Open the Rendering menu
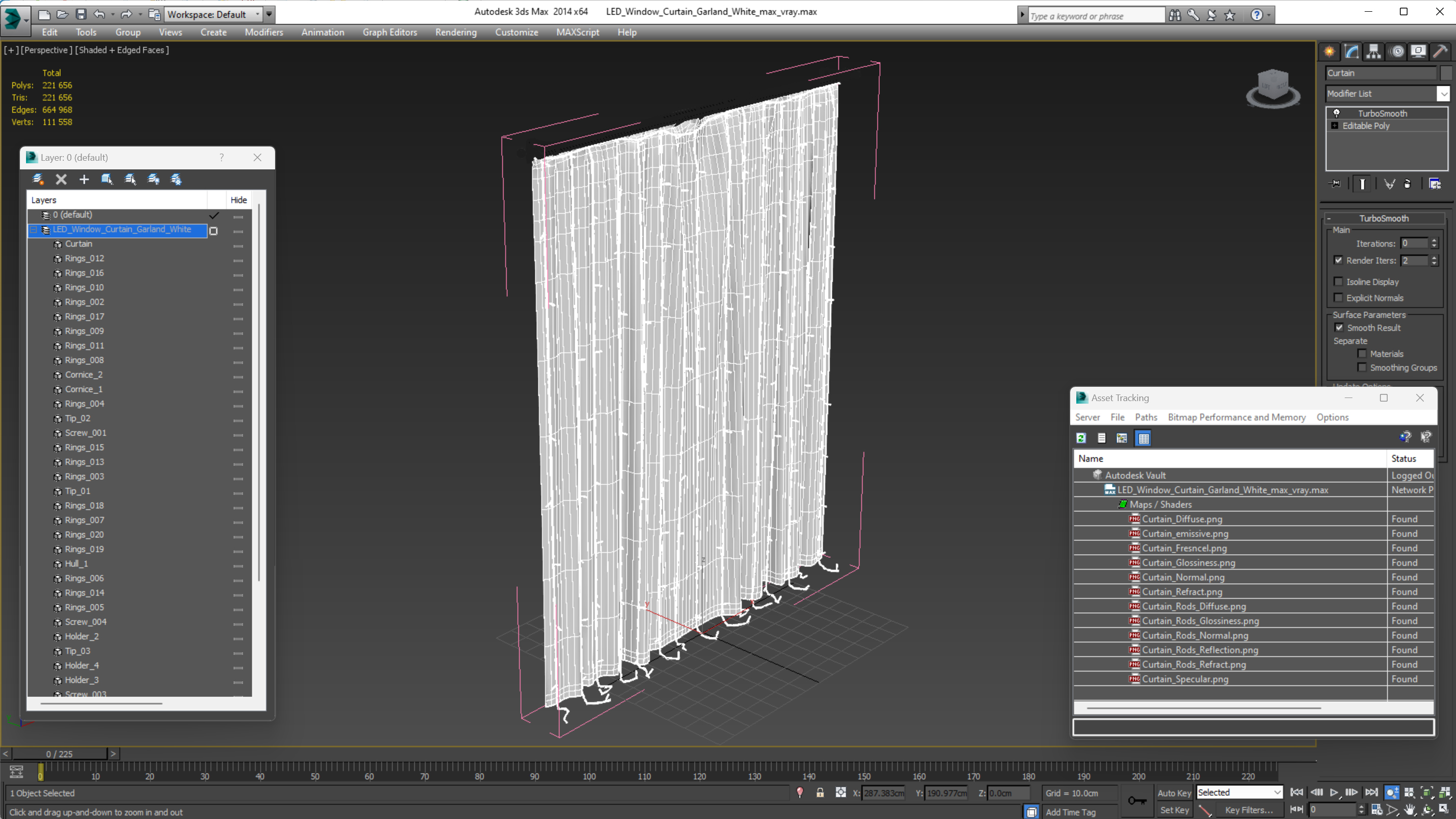The width and height of the screenshot is (1456, 819). tap(456, 32)
